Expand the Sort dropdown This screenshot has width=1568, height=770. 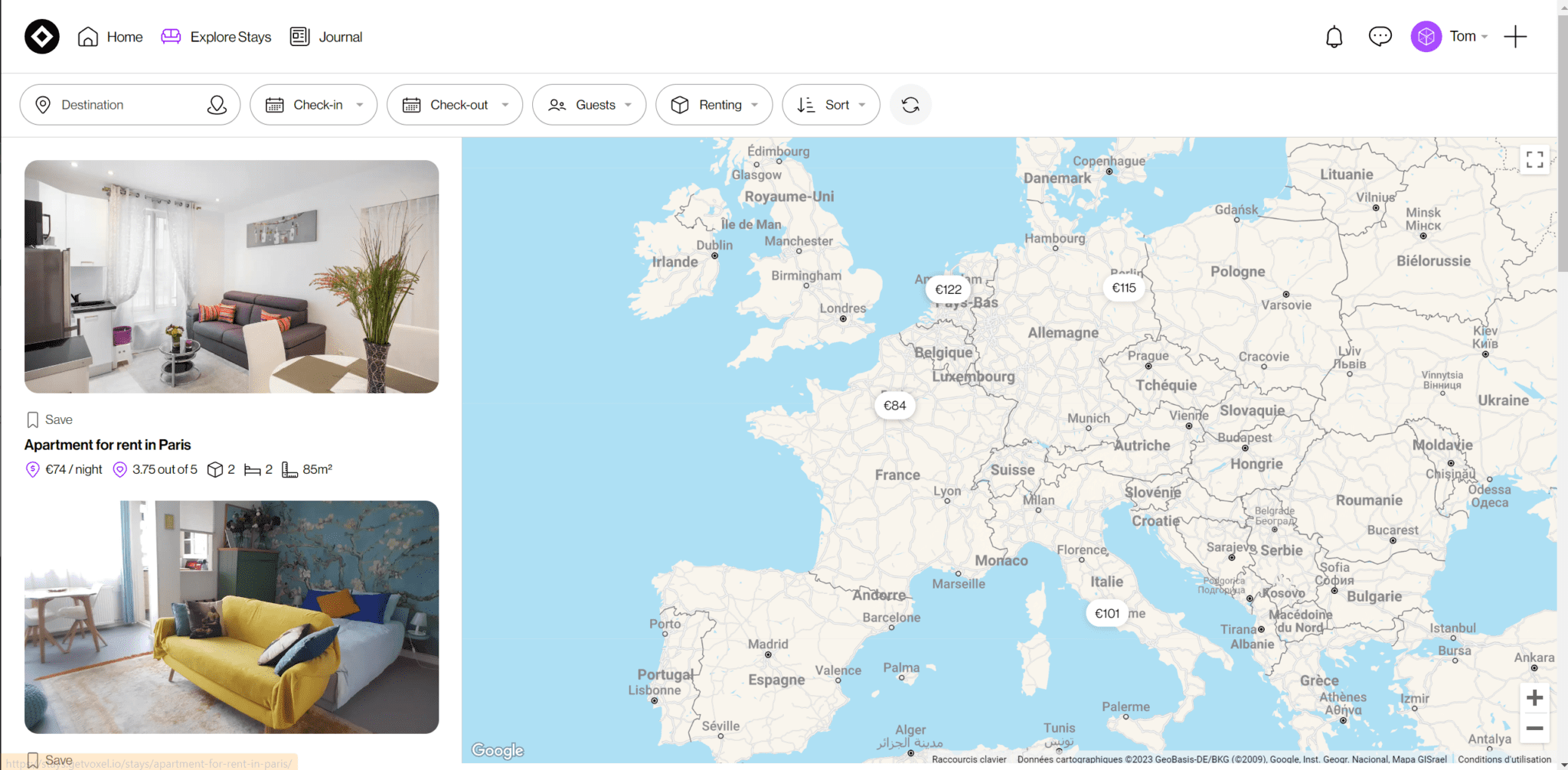point(831,105)
